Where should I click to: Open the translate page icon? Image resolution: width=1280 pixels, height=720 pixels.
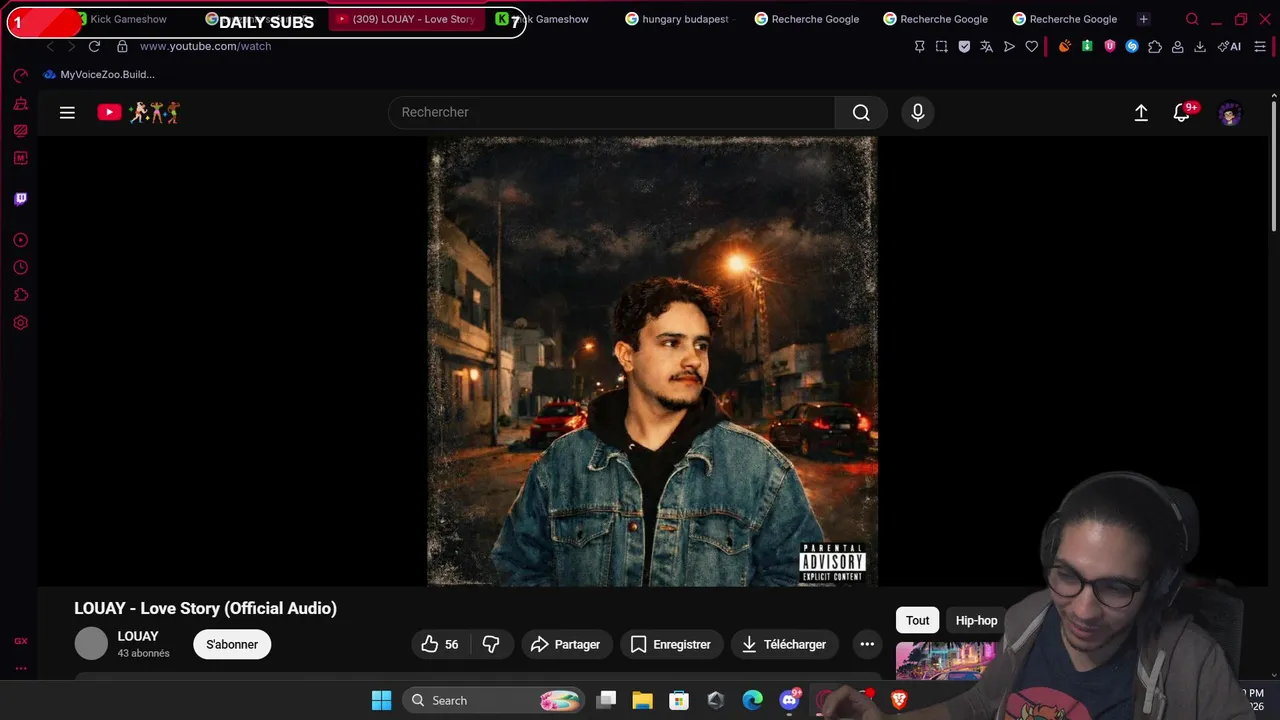(987, 46)
